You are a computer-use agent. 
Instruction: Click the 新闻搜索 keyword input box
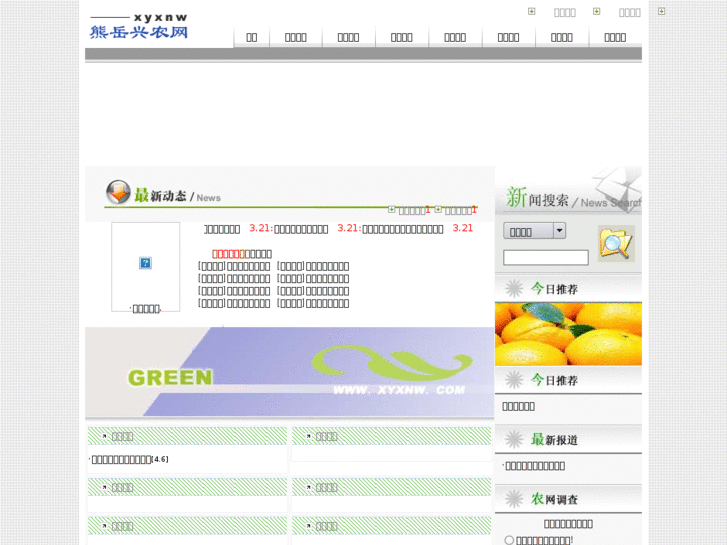pos(546,257)
